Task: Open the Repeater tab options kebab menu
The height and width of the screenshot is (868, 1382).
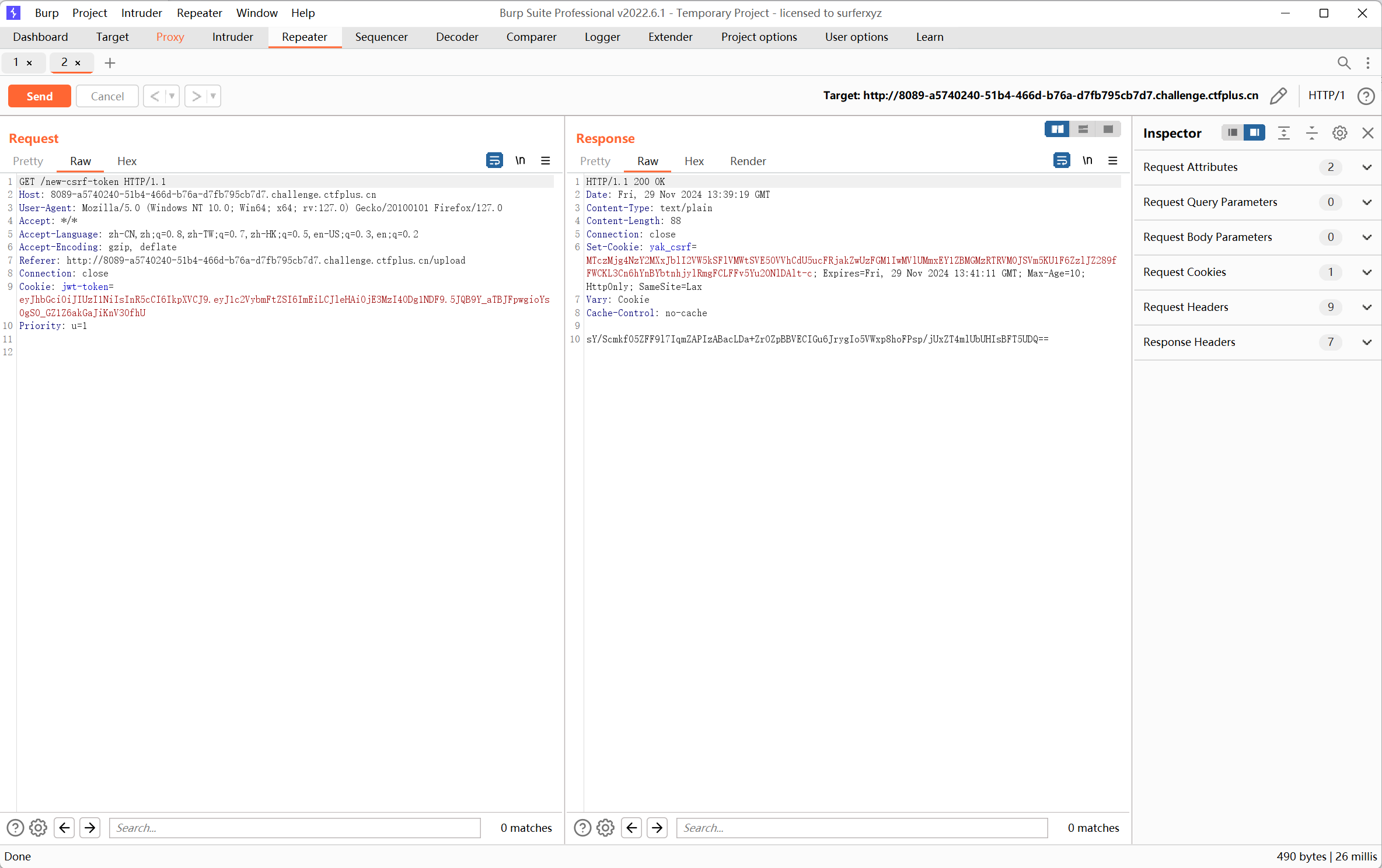Action: [x=1368, y=62]
